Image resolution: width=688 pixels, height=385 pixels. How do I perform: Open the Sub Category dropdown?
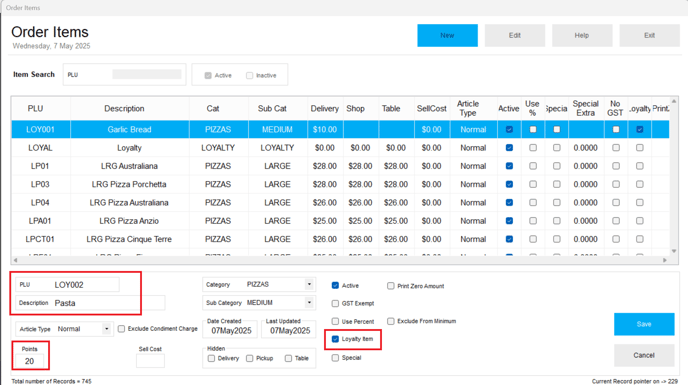click(x=309, y=302)
